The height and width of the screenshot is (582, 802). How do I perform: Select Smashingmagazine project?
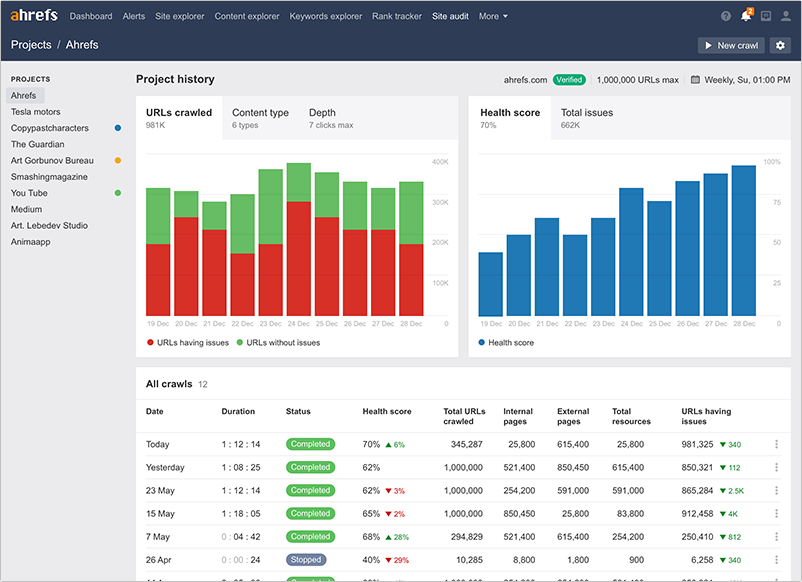pyautogui.click(x=49, y=177)
